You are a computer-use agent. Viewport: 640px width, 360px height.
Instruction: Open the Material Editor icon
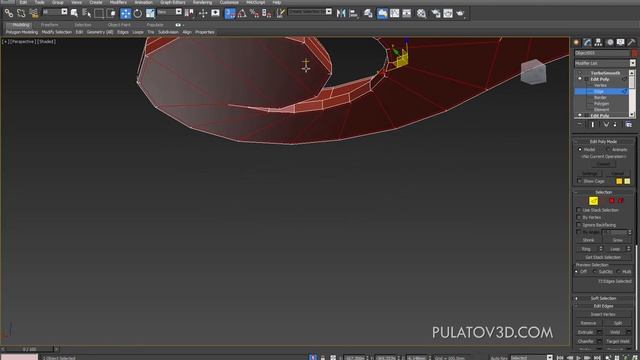coord(421,13)
